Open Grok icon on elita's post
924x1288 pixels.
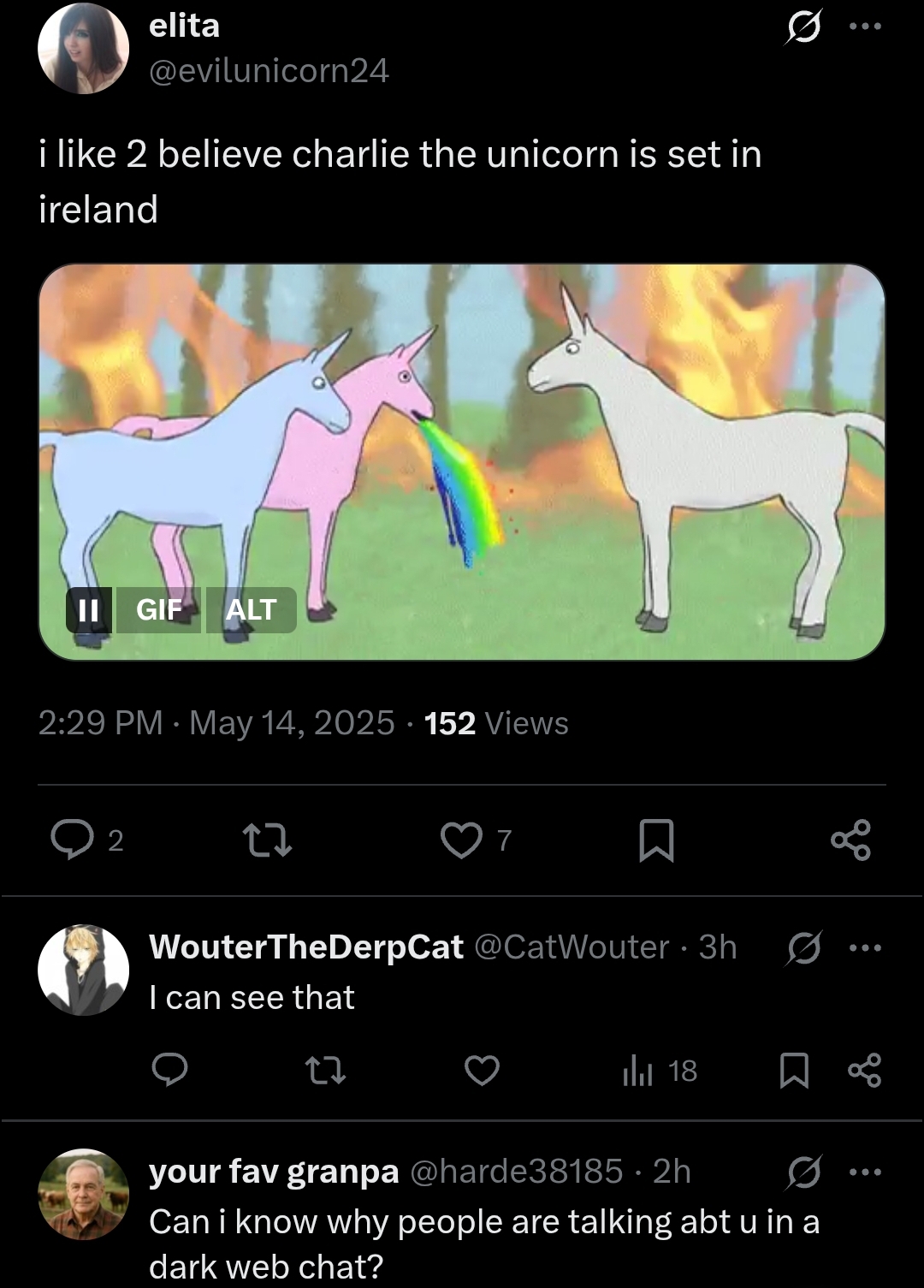803,29
